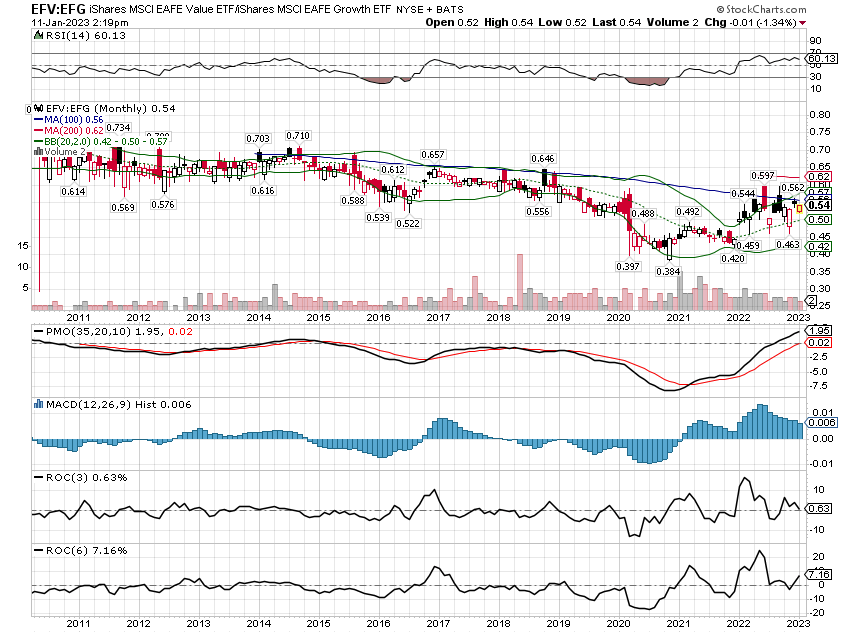Click the green 0.50 Bollinger middle axis tag
The width and height of the screenshot is (850, 633).
tap(819, 219)
